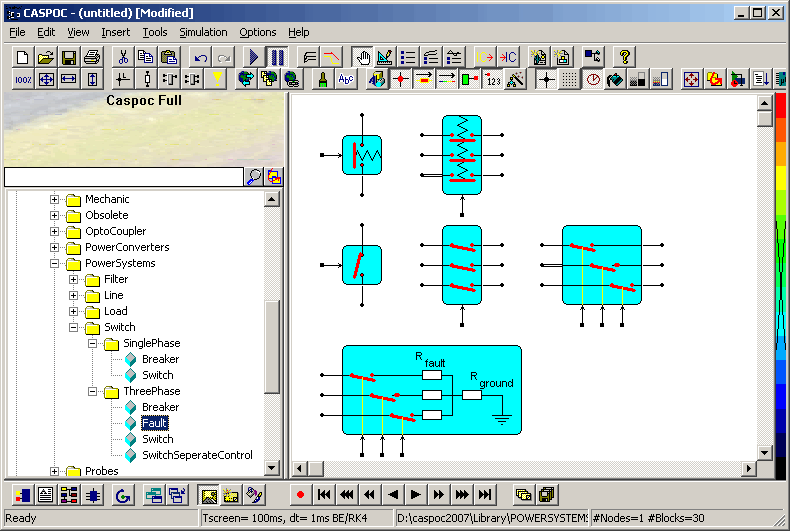
Task: Insert text label with the Abc icon
Action: (x=346, y=79)
